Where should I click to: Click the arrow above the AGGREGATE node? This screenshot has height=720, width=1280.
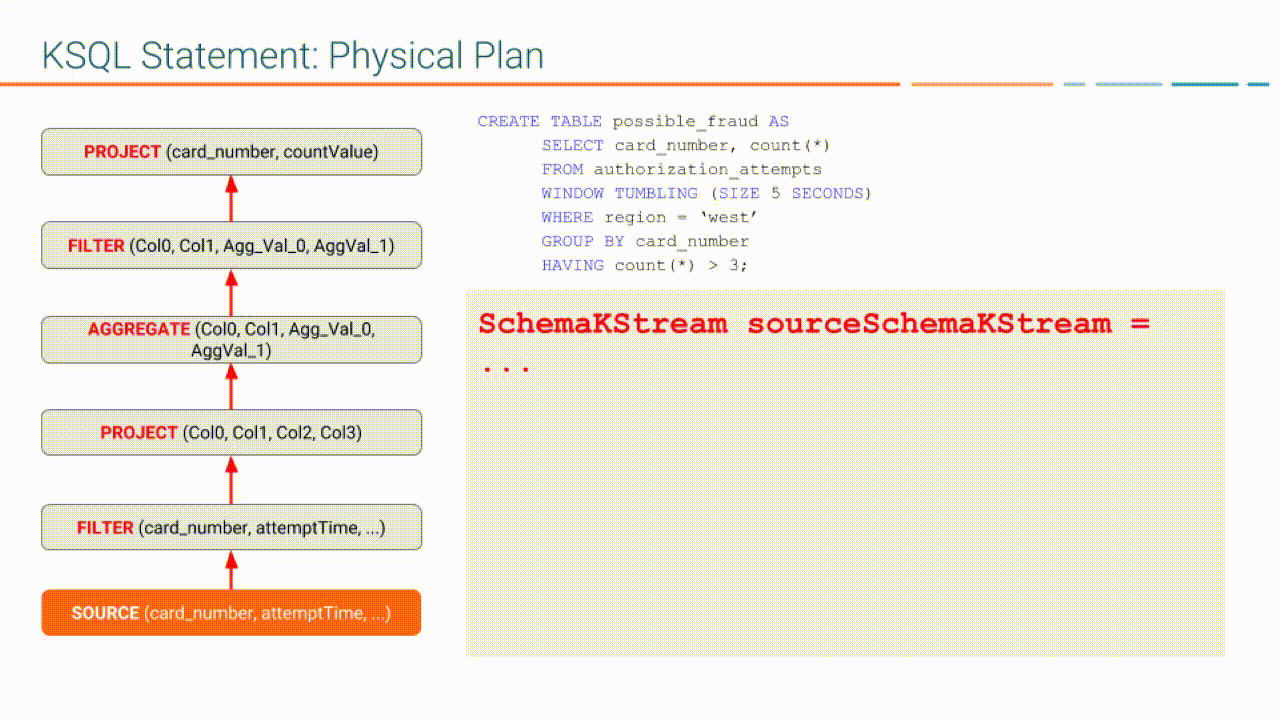pos(231,290)
